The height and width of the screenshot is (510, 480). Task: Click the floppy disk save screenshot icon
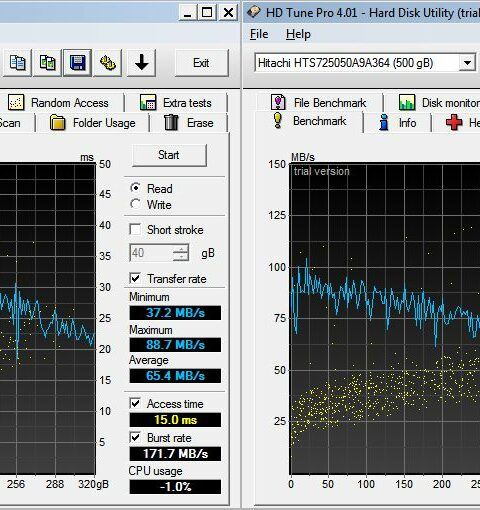[77, 63]
